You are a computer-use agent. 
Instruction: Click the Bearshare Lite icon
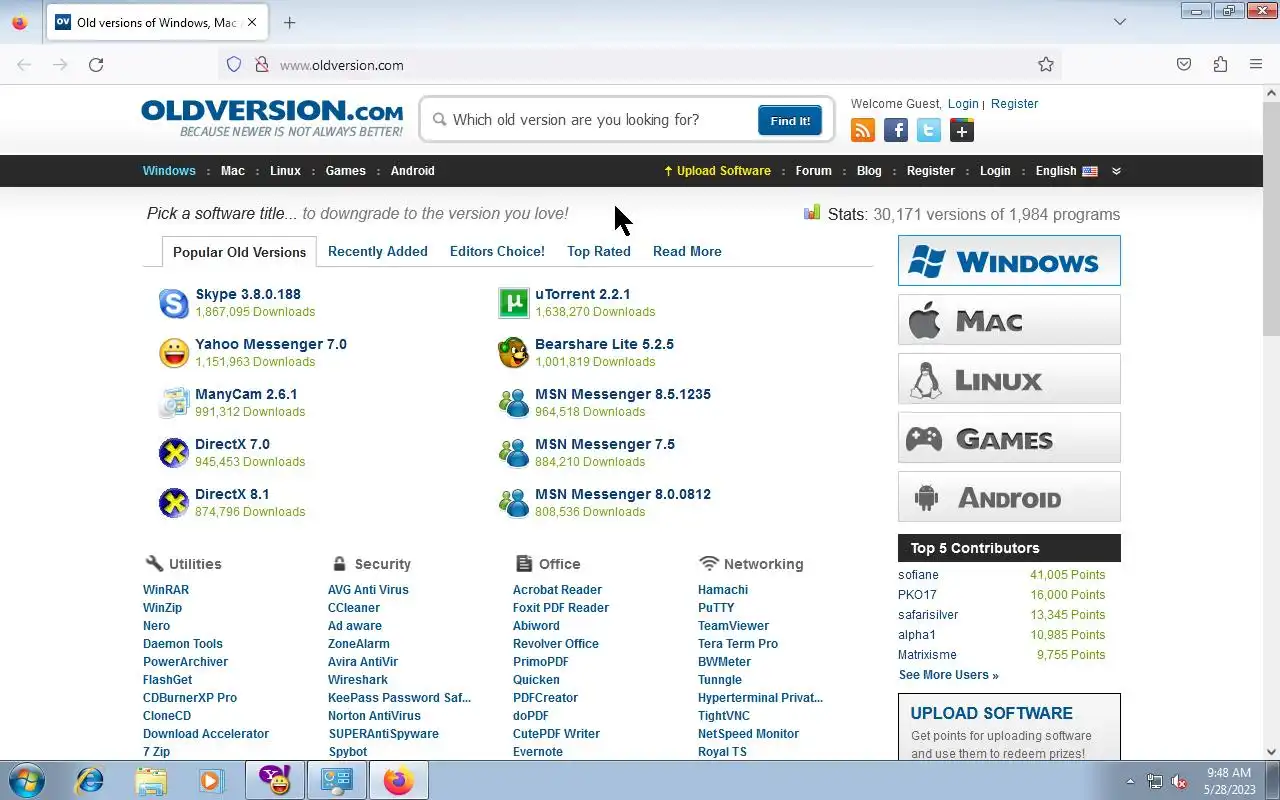pyautogui.click(x=513, y=353)
